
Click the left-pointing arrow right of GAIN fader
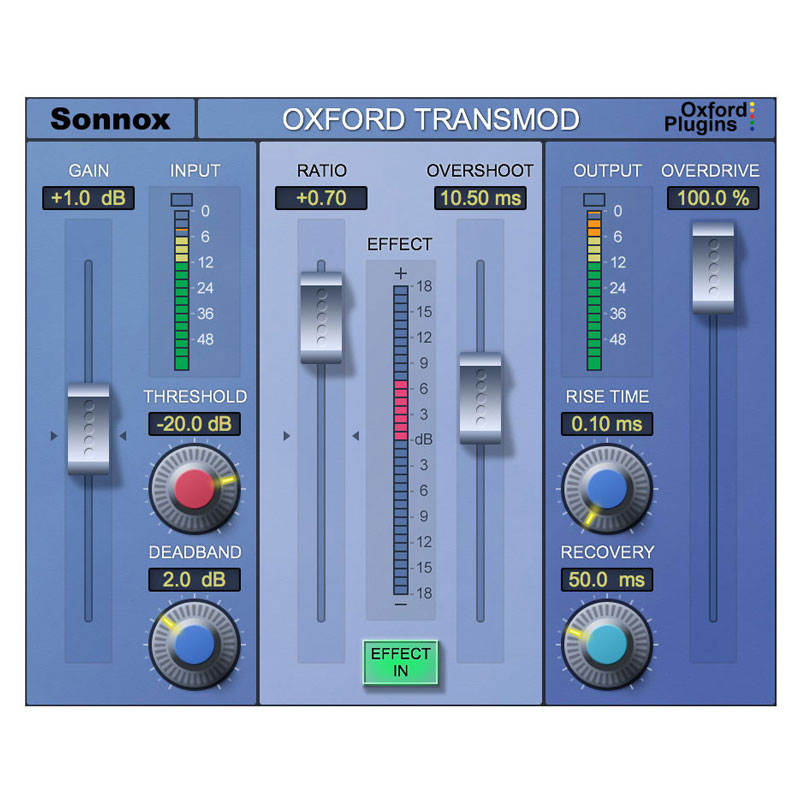[x=123, y=436]
